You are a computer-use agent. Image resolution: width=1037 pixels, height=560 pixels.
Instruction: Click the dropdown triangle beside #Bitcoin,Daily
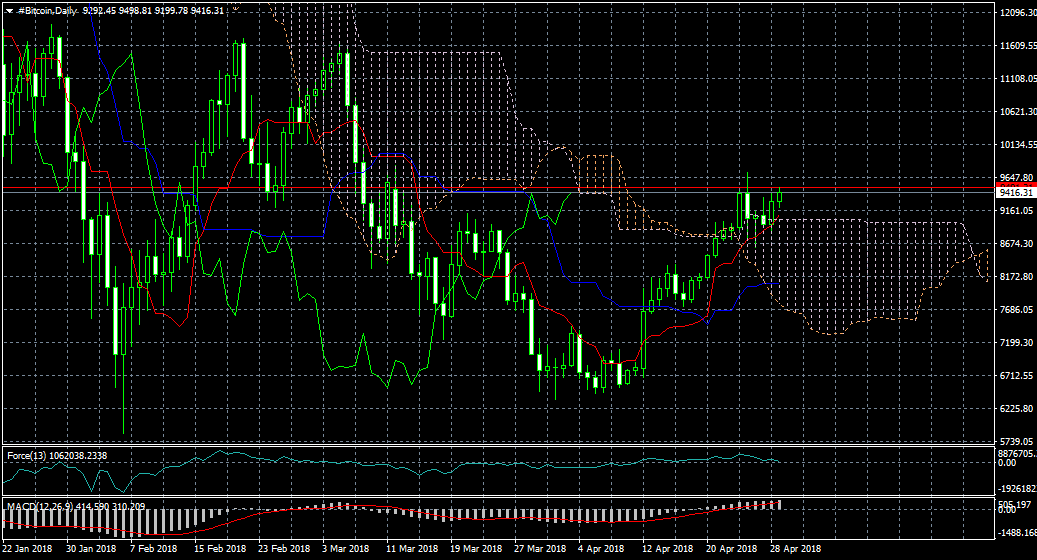(9, 11)
